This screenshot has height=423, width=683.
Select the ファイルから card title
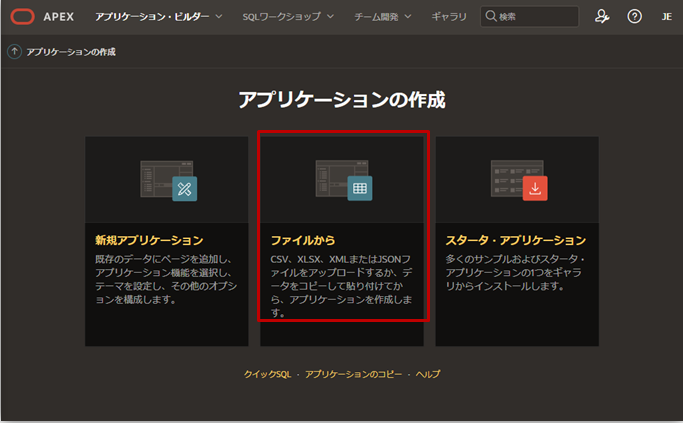pos(303,241)
